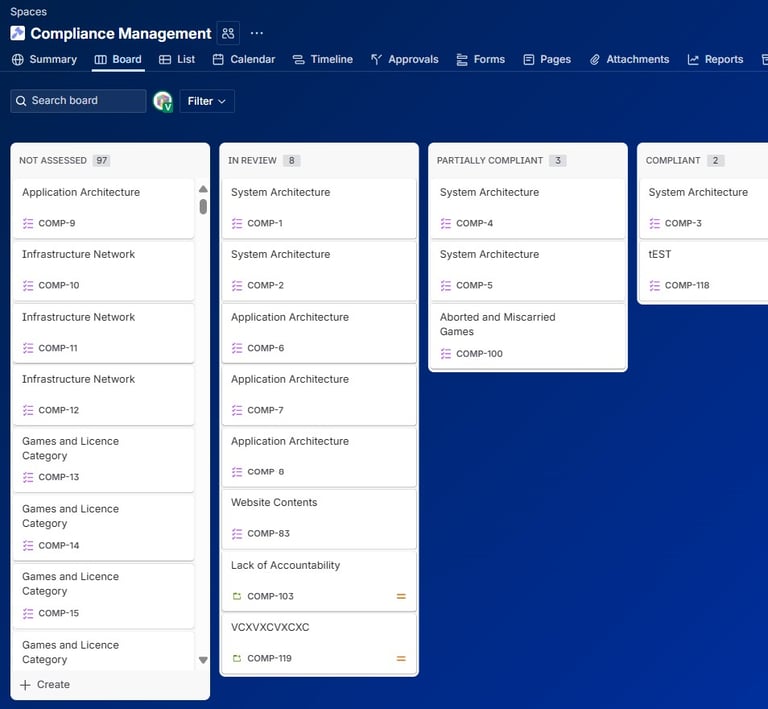Click the Compliance Management space logo icon
The image size is (768, 709).
point(18,33)
